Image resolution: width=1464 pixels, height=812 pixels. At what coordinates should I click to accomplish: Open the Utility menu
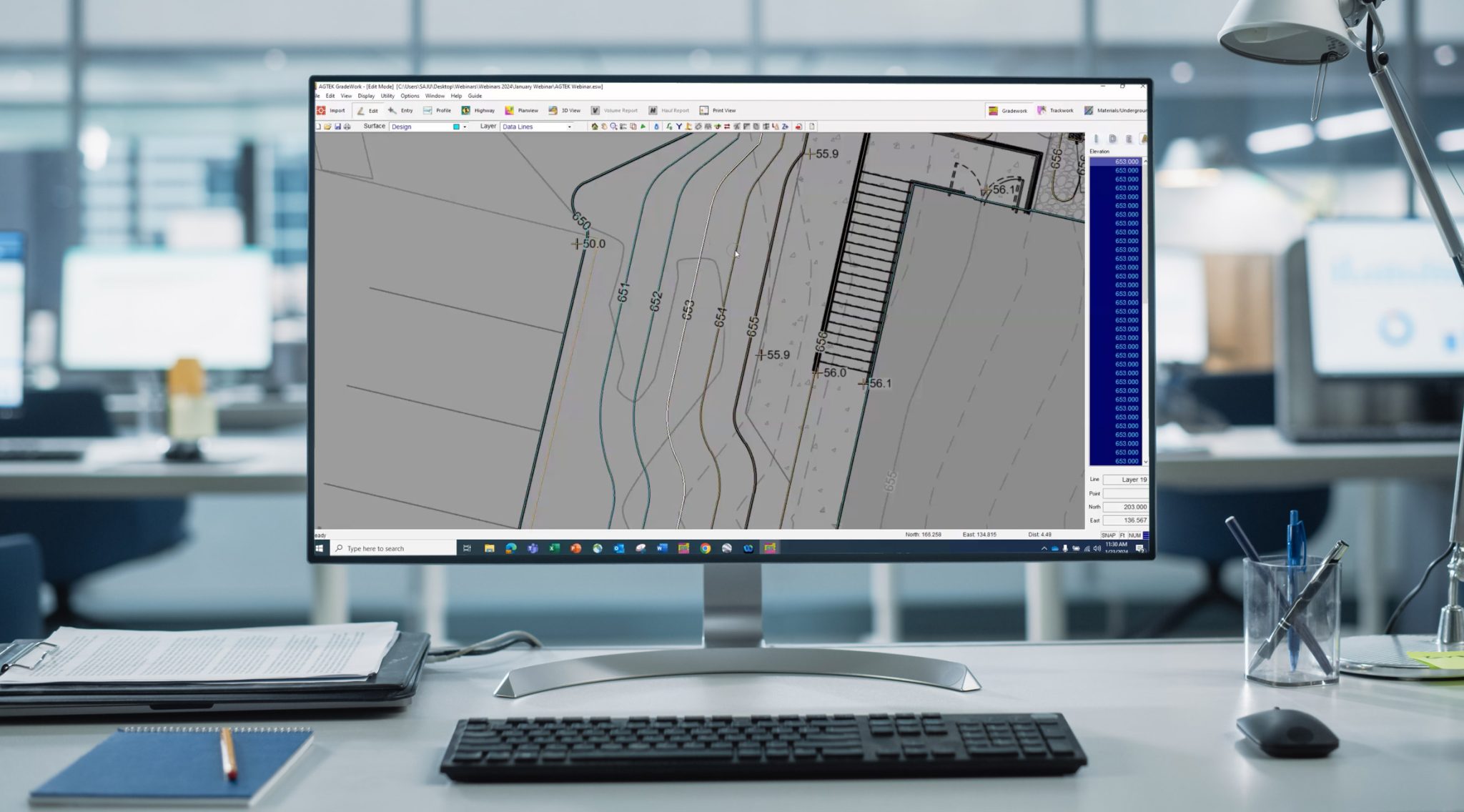[x=387, y=96]
